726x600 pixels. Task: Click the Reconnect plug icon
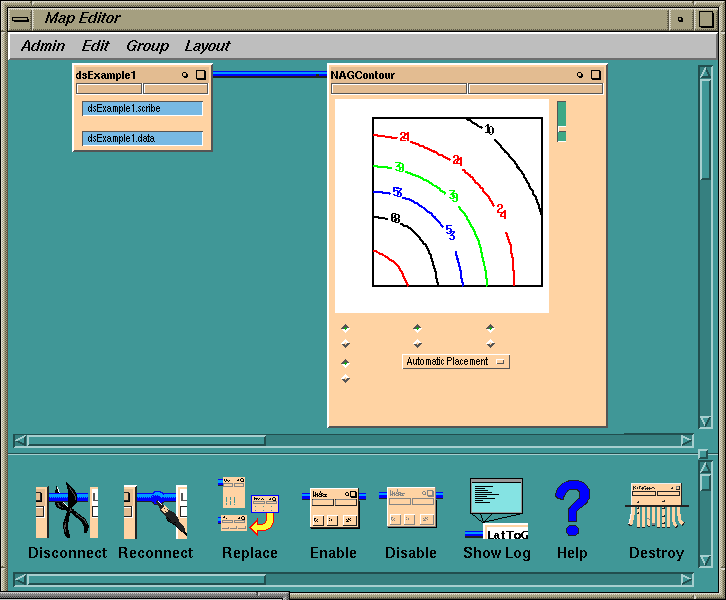point(155,511)
